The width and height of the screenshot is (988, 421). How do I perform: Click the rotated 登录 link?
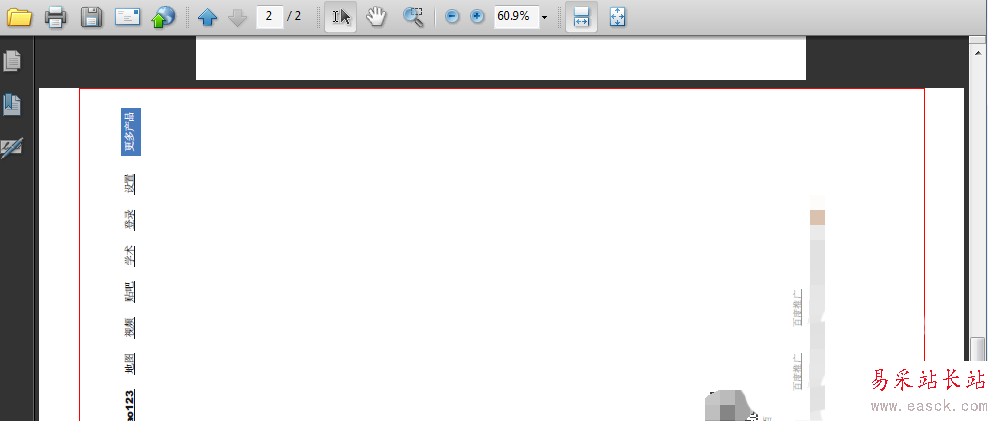click(x=129, y=220)
